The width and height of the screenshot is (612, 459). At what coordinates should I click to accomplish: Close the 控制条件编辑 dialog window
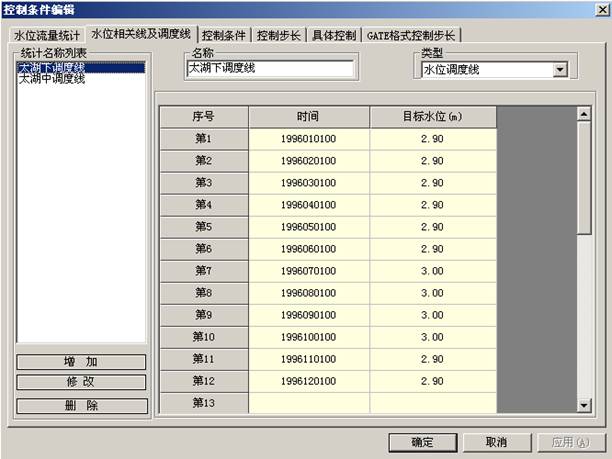pyautogui.click(x=601, y=9)
